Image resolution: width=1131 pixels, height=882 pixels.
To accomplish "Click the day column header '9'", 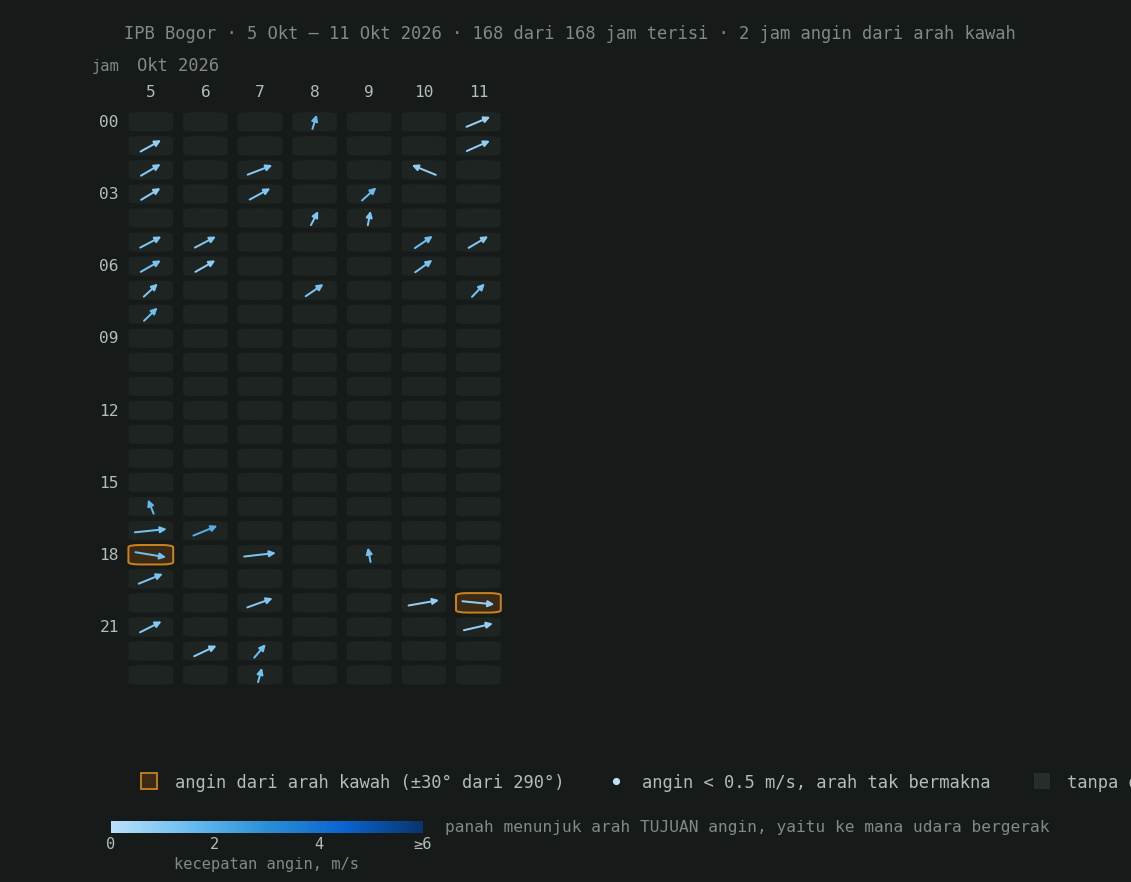I will (x=369, y=92).
